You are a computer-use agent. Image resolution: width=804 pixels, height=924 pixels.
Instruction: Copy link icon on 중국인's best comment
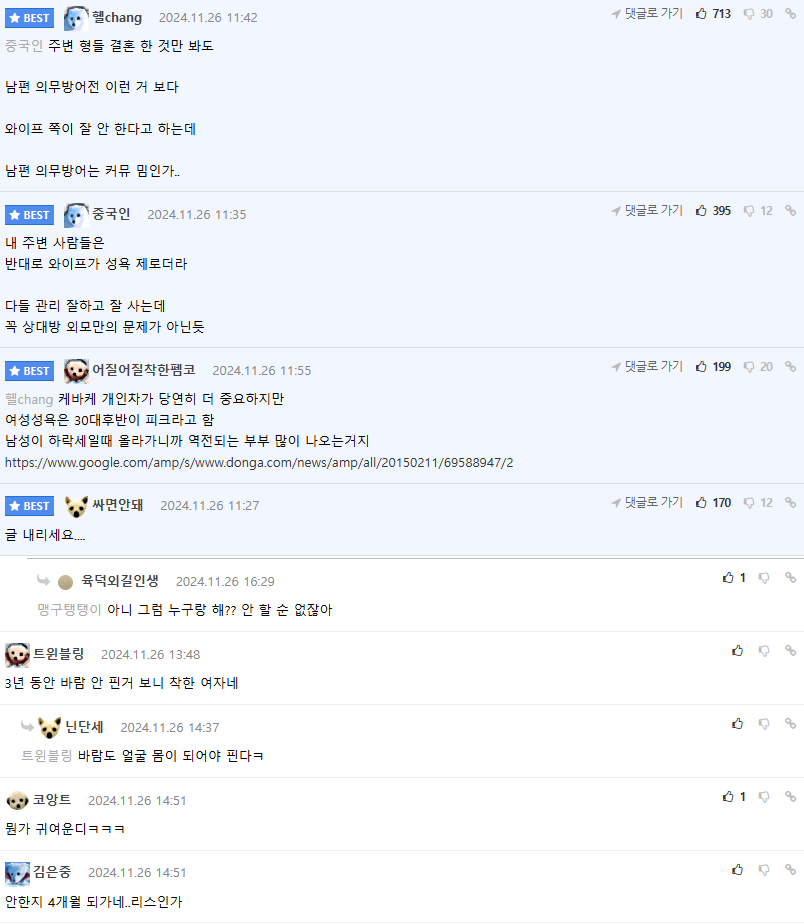(790, 211)
